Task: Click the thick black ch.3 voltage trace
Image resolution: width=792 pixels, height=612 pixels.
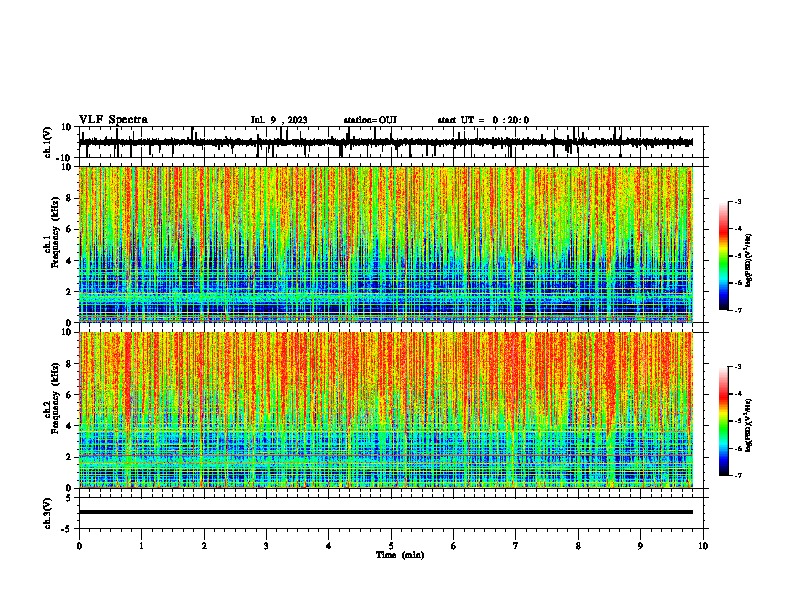Action: point(386,512)
